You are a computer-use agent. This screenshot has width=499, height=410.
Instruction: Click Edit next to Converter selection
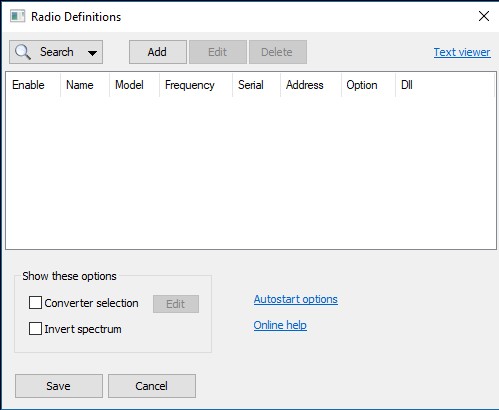(176, 304)
